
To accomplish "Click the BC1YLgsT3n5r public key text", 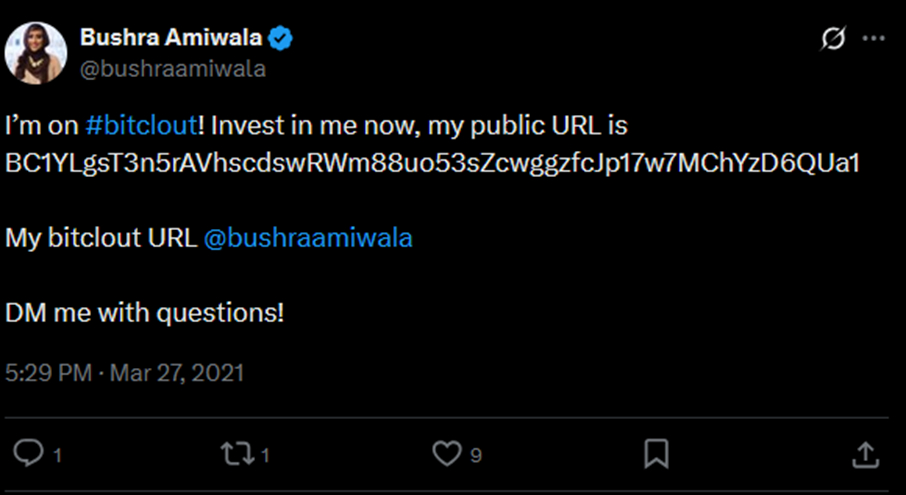I will pos(432,162).
